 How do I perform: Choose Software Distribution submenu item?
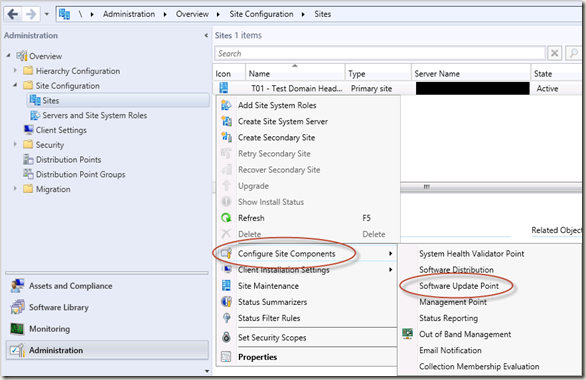[x=456, y=270]
